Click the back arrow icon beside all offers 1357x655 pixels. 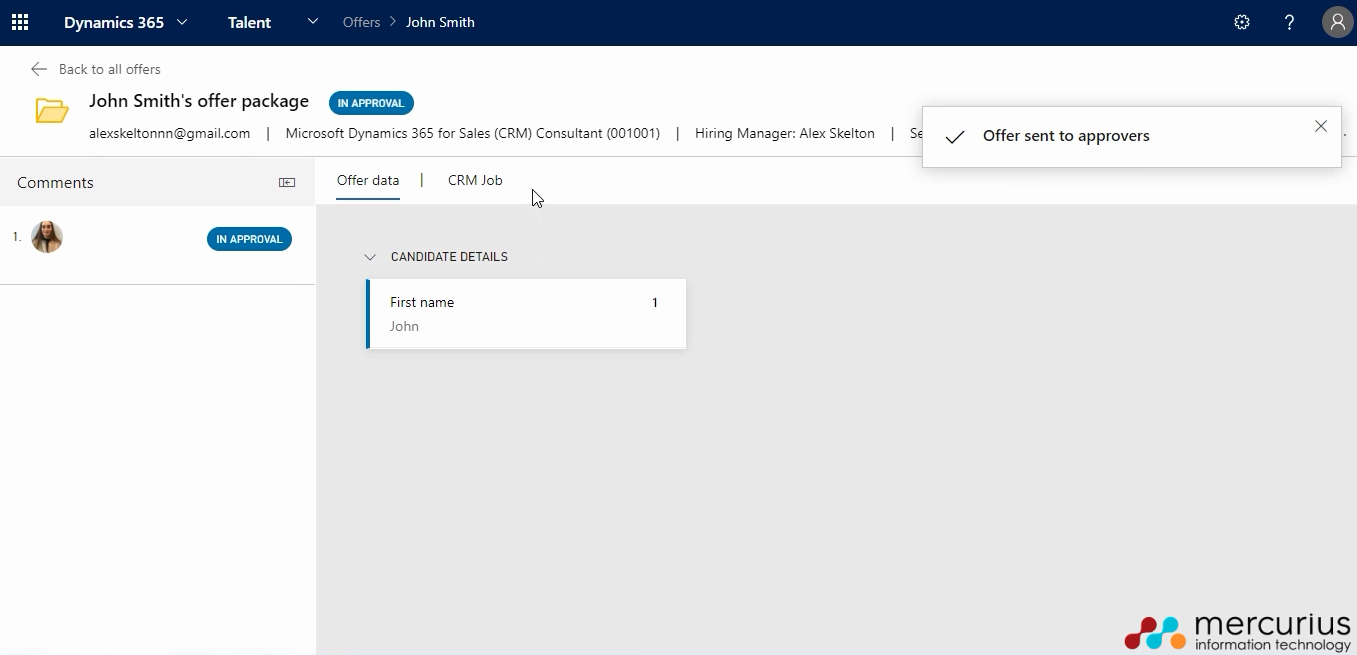[x=39, y=69]
